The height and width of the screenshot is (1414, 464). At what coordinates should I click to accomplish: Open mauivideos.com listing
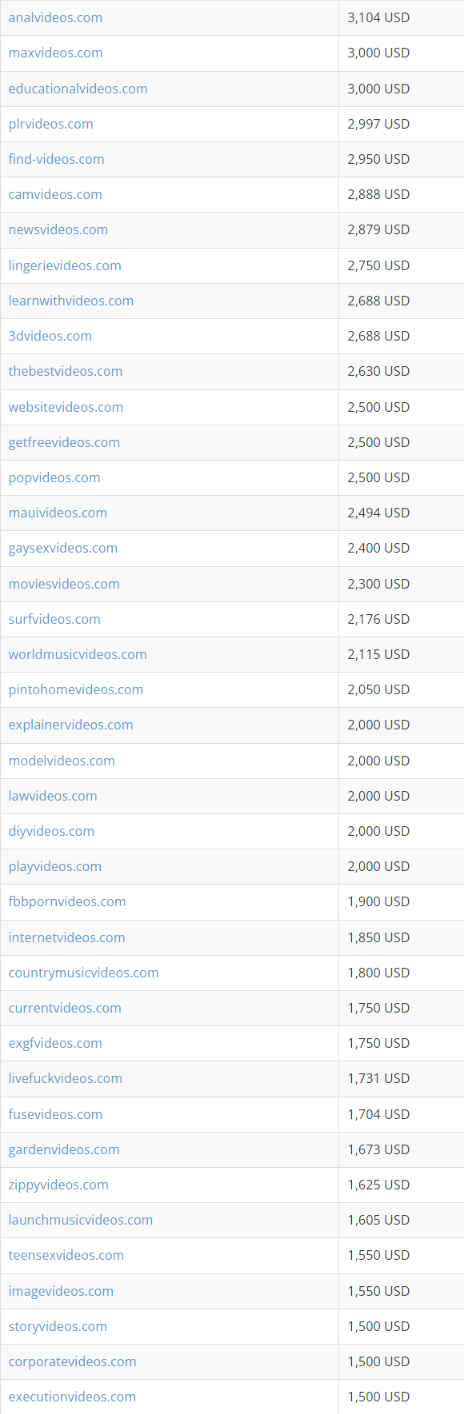(58, 513)
